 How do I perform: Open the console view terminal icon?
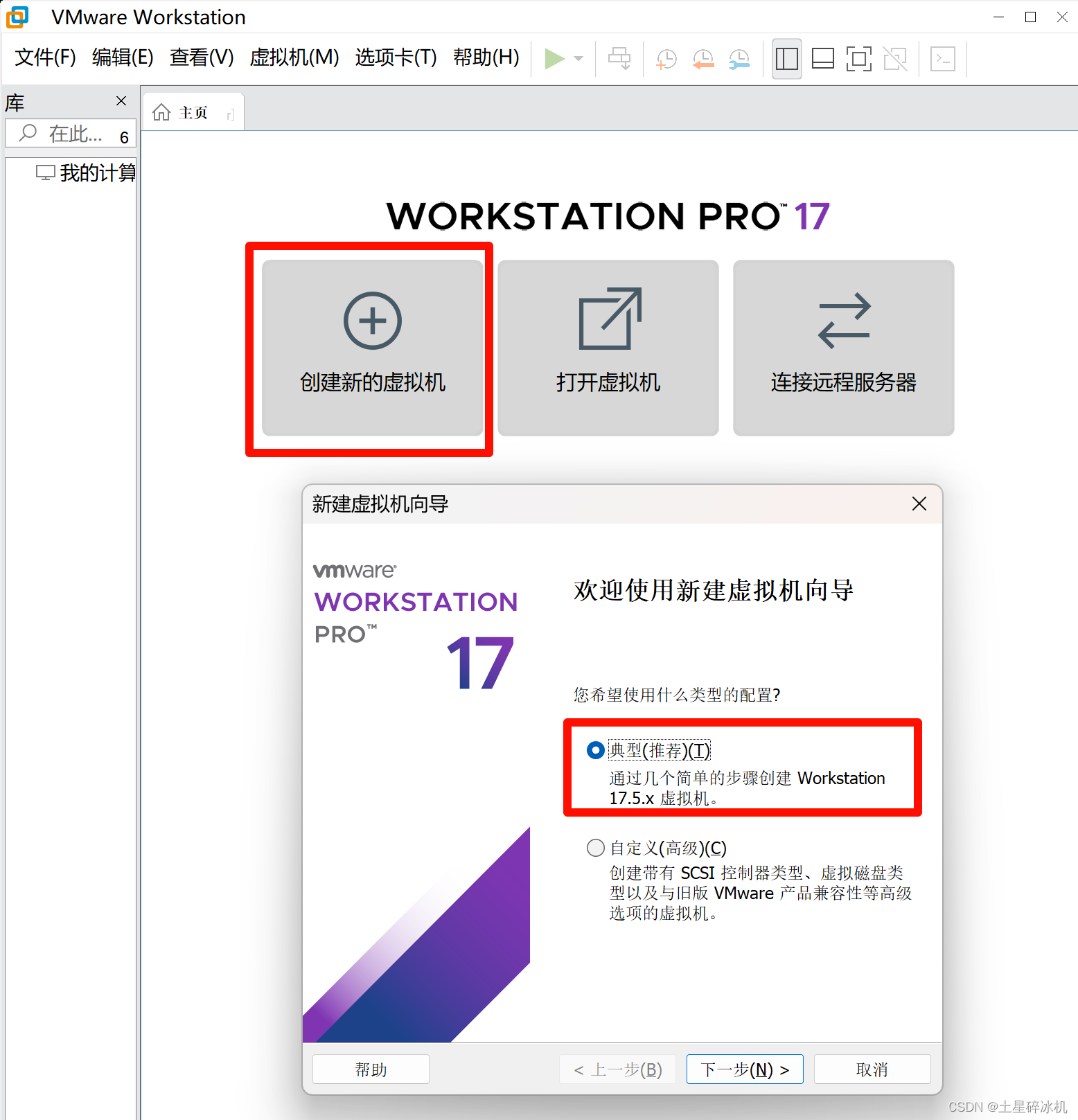(x=943, y=59)
